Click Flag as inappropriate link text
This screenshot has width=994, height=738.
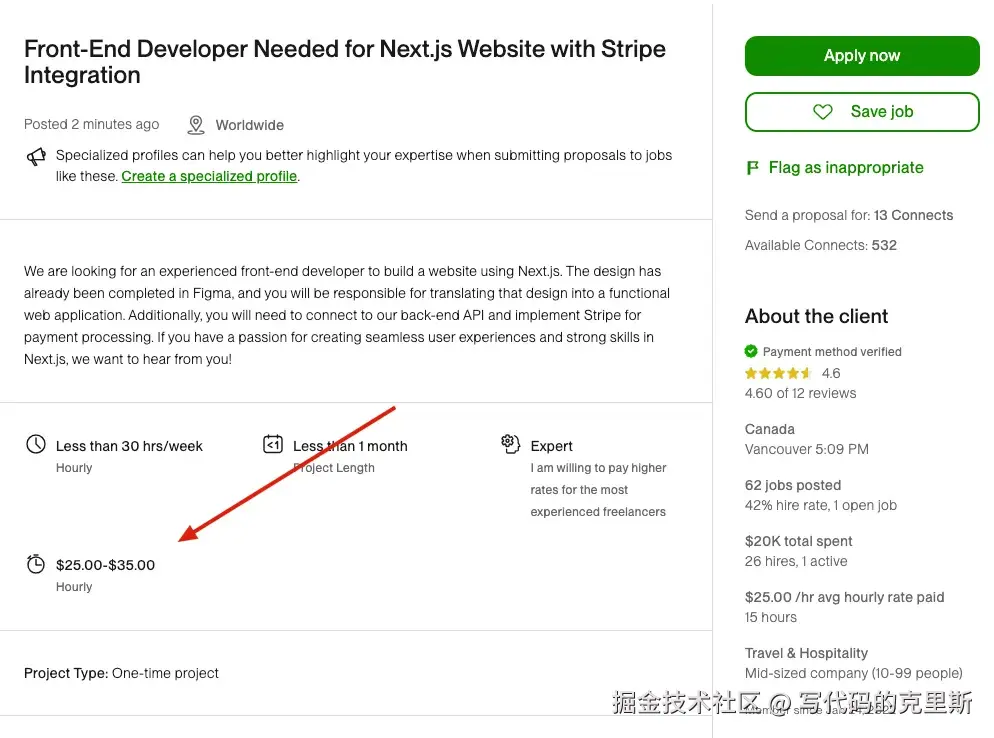(x=846, y=168)
